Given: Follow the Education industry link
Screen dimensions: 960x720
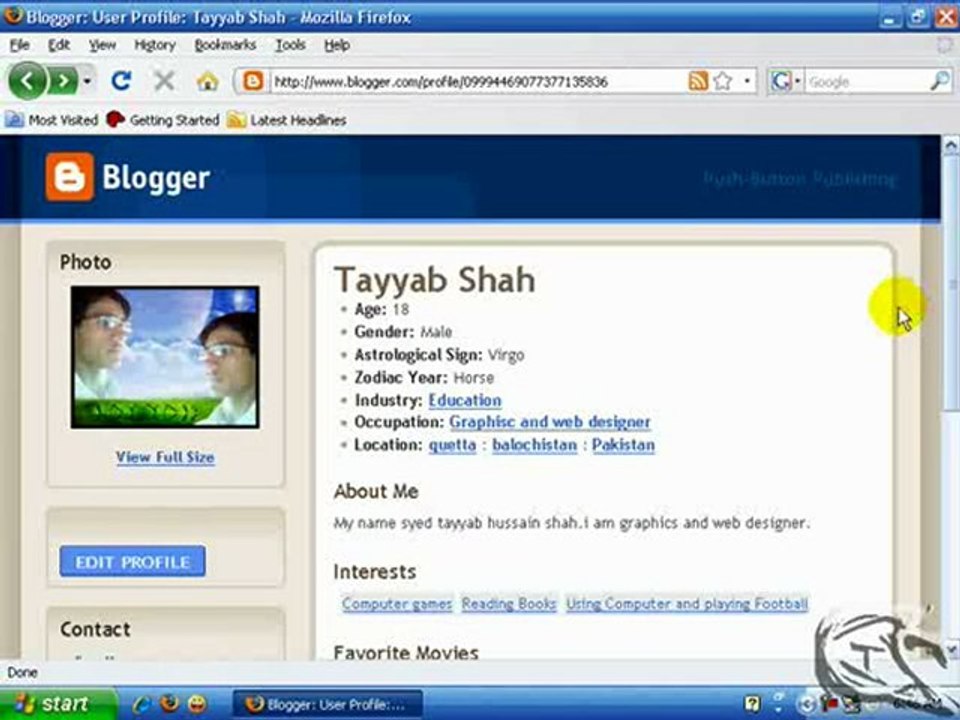Looking at the screenshot, I should (465, 400).
